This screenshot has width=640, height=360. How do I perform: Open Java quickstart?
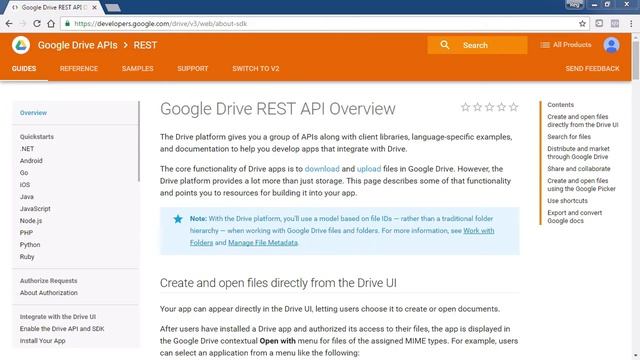point(27,197)
